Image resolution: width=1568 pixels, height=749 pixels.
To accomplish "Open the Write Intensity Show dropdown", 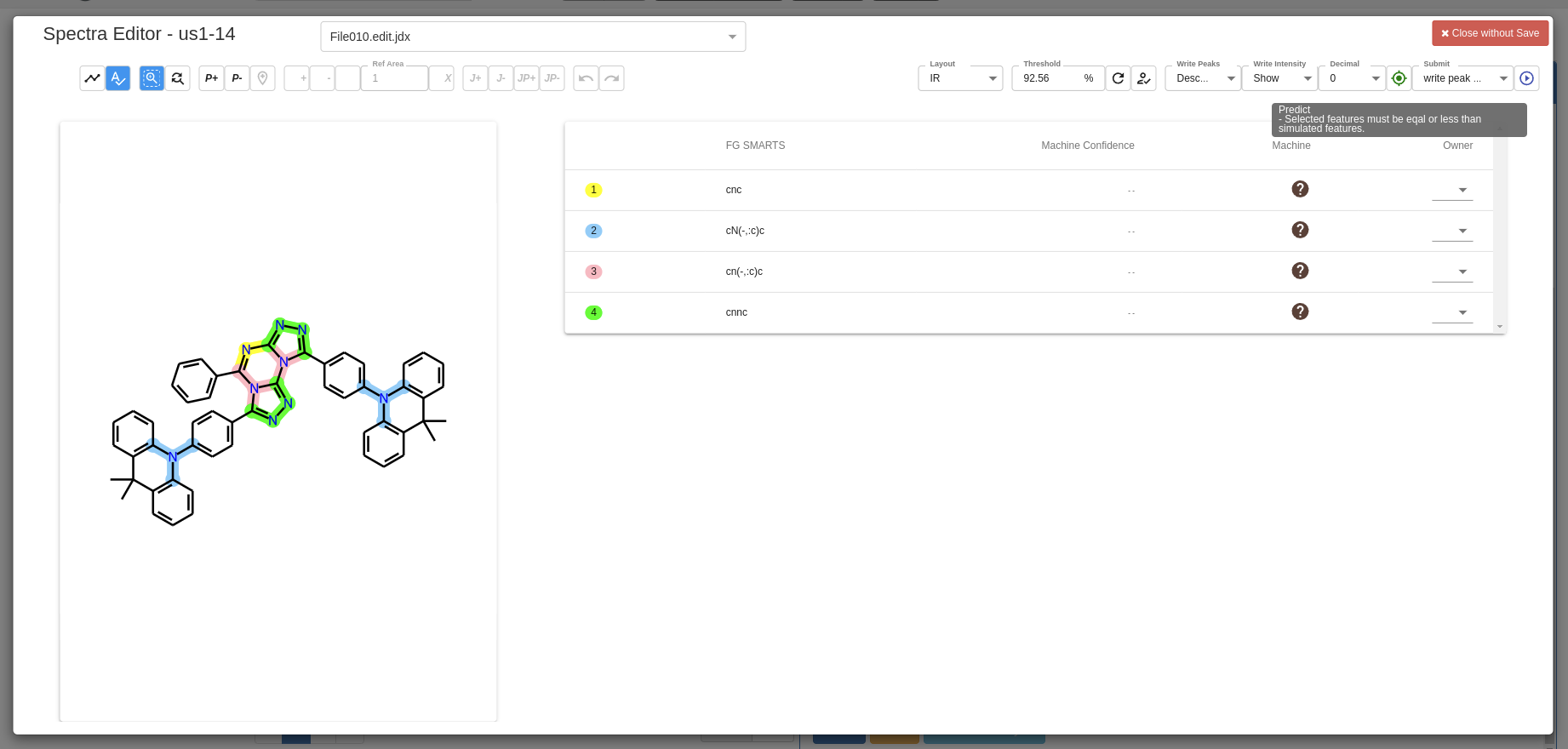I will coord(1279,78).
